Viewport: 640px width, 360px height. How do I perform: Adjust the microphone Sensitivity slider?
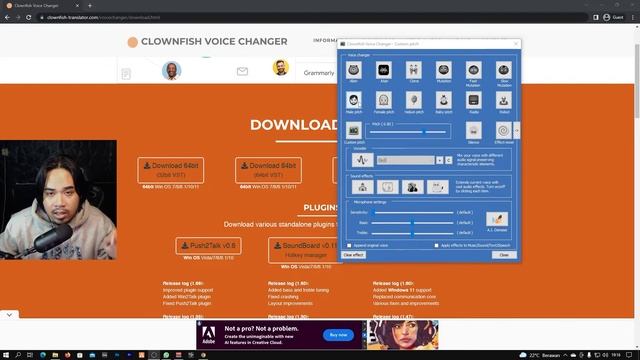(x=412, y=213)
